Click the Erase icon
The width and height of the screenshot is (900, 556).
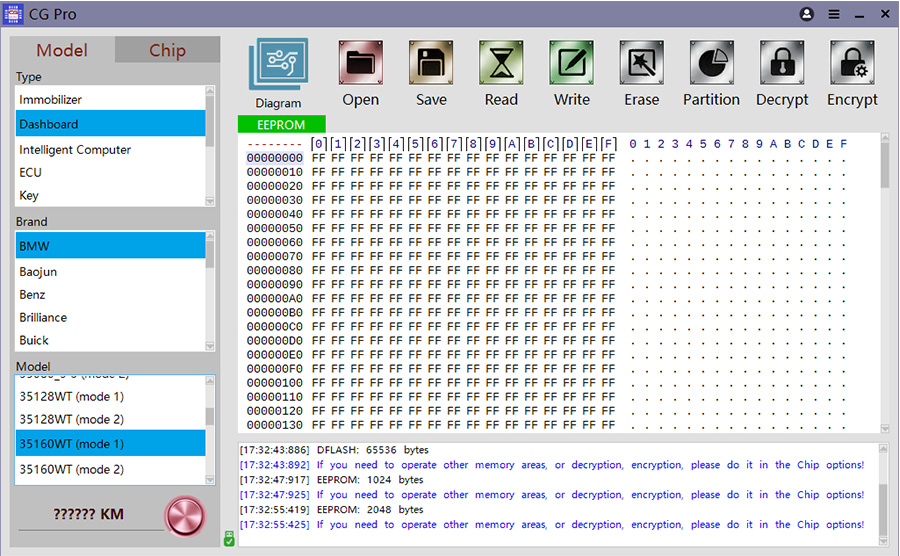click(642, 63)
